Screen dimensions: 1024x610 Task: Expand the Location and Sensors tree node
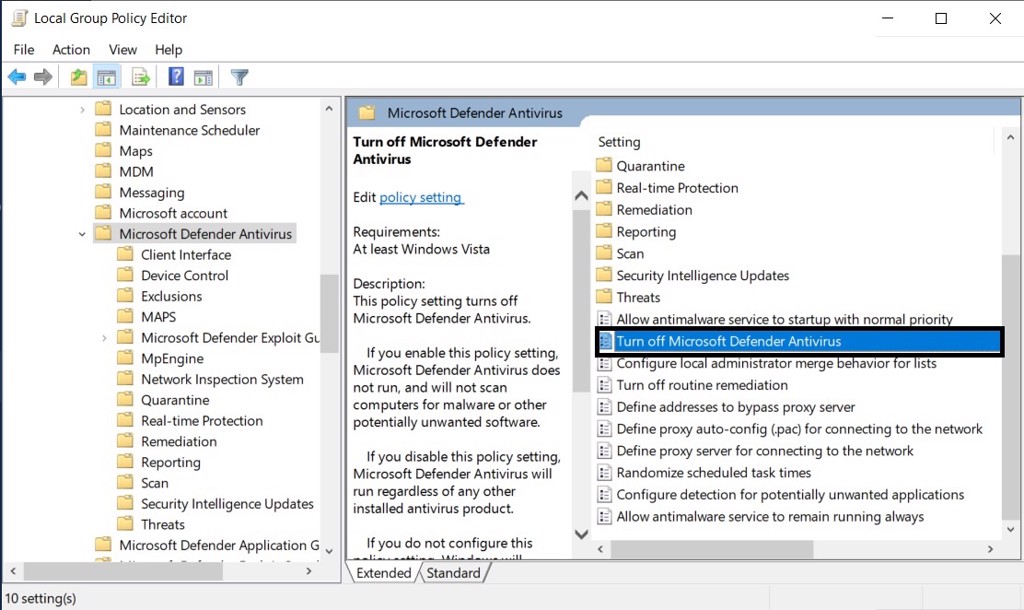coord(82,110)
